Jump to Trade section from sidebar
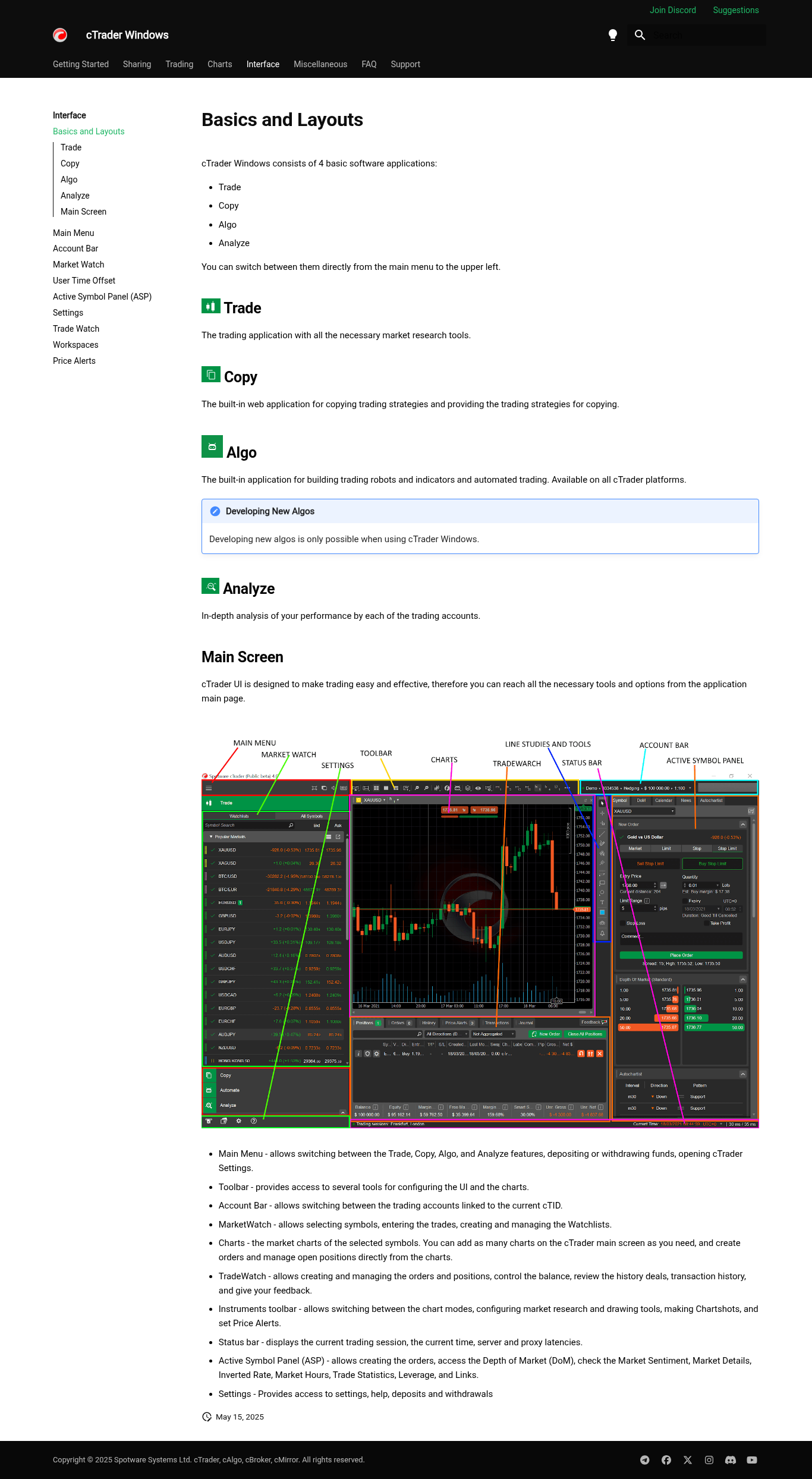The width and height of the screenshot is (812, 1479). (x=71, y=147)
